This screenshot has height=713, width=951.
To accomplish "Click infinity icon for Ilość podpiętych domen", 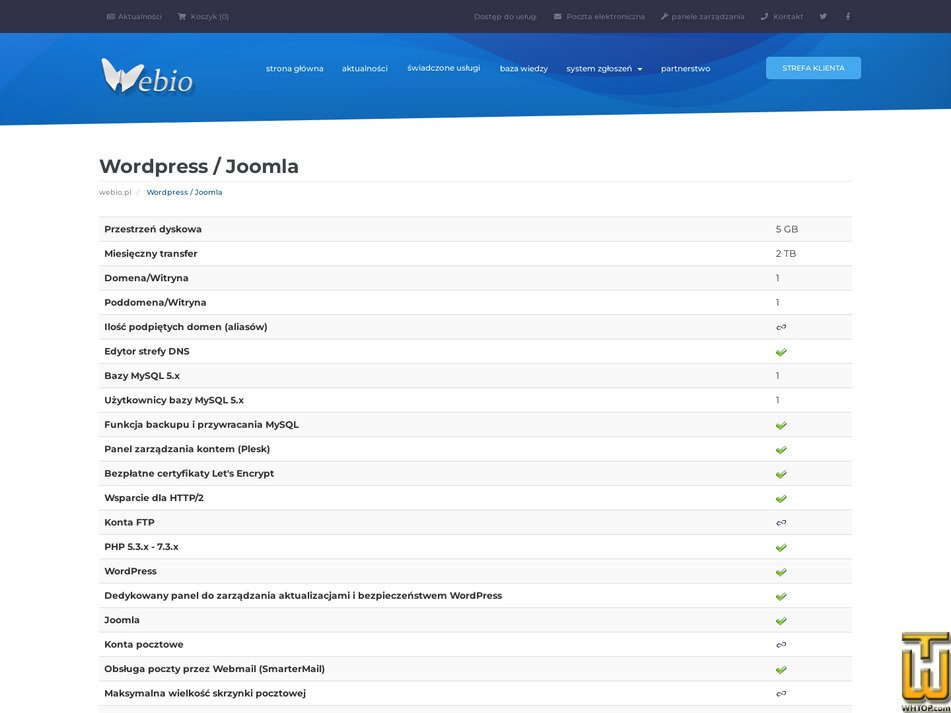I will pyautogui.click(x=781, y=327).
